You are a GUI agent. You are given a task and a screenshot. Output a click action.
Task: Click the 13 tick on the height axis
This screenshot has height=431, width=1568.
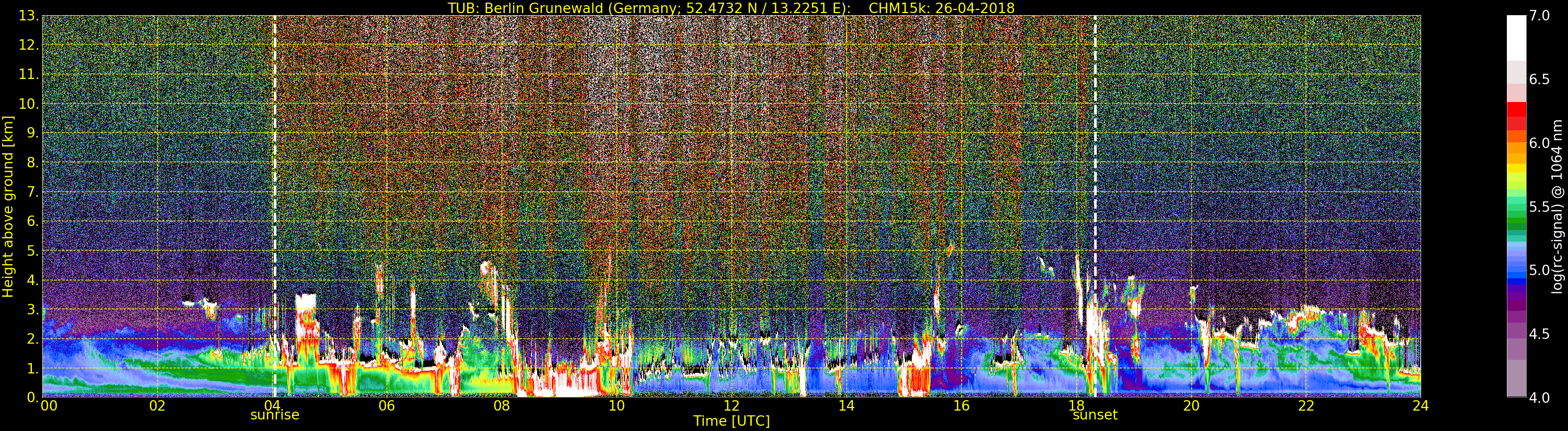click(x=28, y=16)
